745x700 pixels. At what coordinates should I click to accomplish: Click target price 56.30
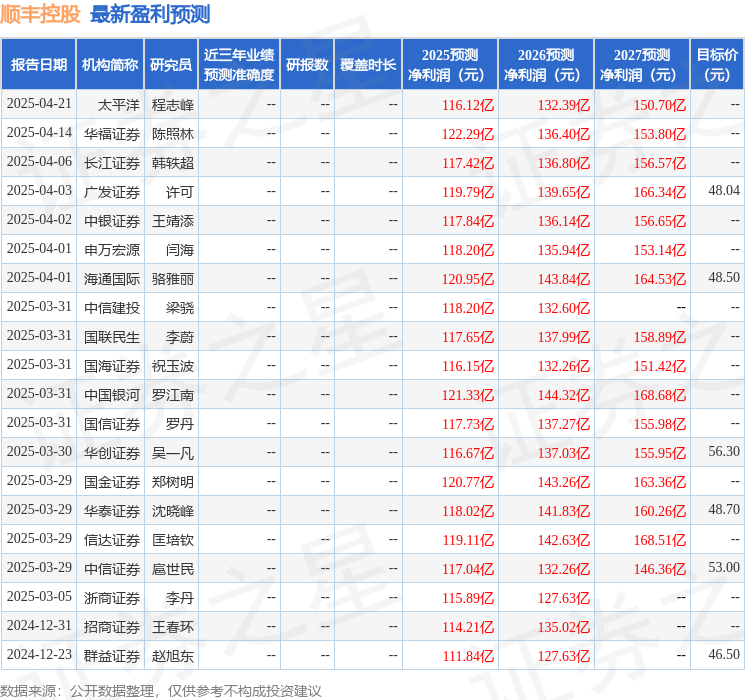click(724, 451)
